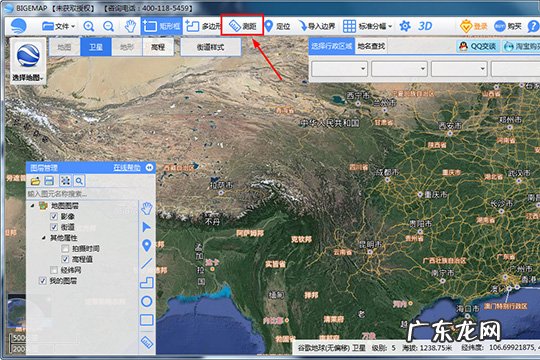Select the 矩形框 rectangle selection tool
The height and width of the screenshot is (360, 540).
tap(162, 26)
